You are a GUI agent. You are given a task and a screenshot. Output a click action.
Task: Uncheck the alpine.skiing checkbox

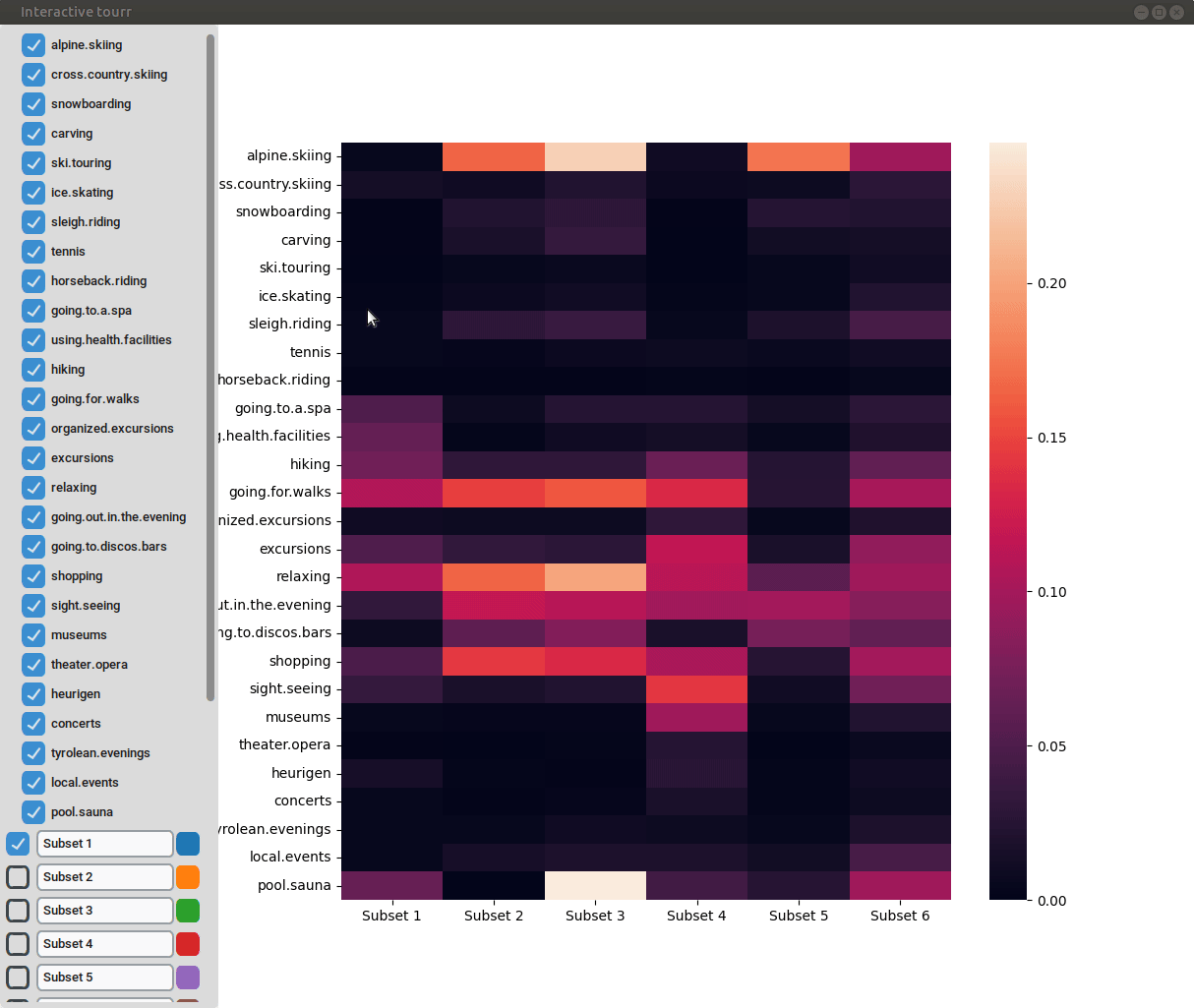(x=33, y=45)
